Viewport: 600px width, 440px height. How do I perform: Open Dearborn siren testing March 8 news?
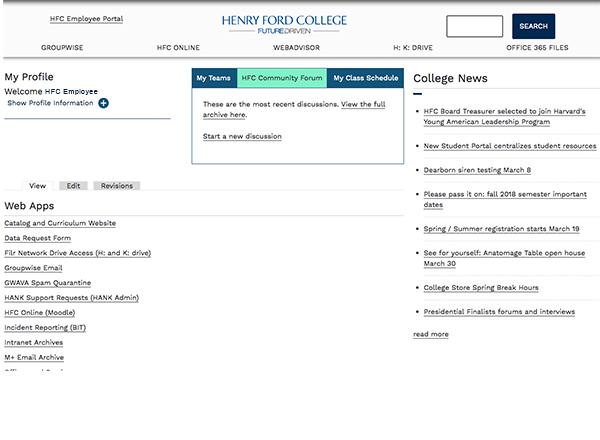(477, 170)
